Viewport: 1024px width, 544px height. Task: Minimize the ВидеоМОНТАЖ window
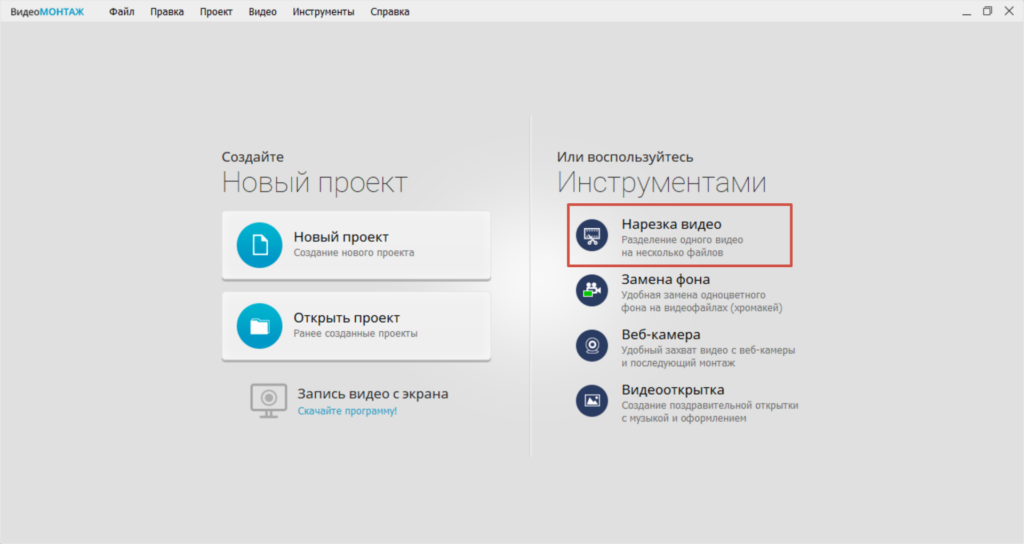967,12
